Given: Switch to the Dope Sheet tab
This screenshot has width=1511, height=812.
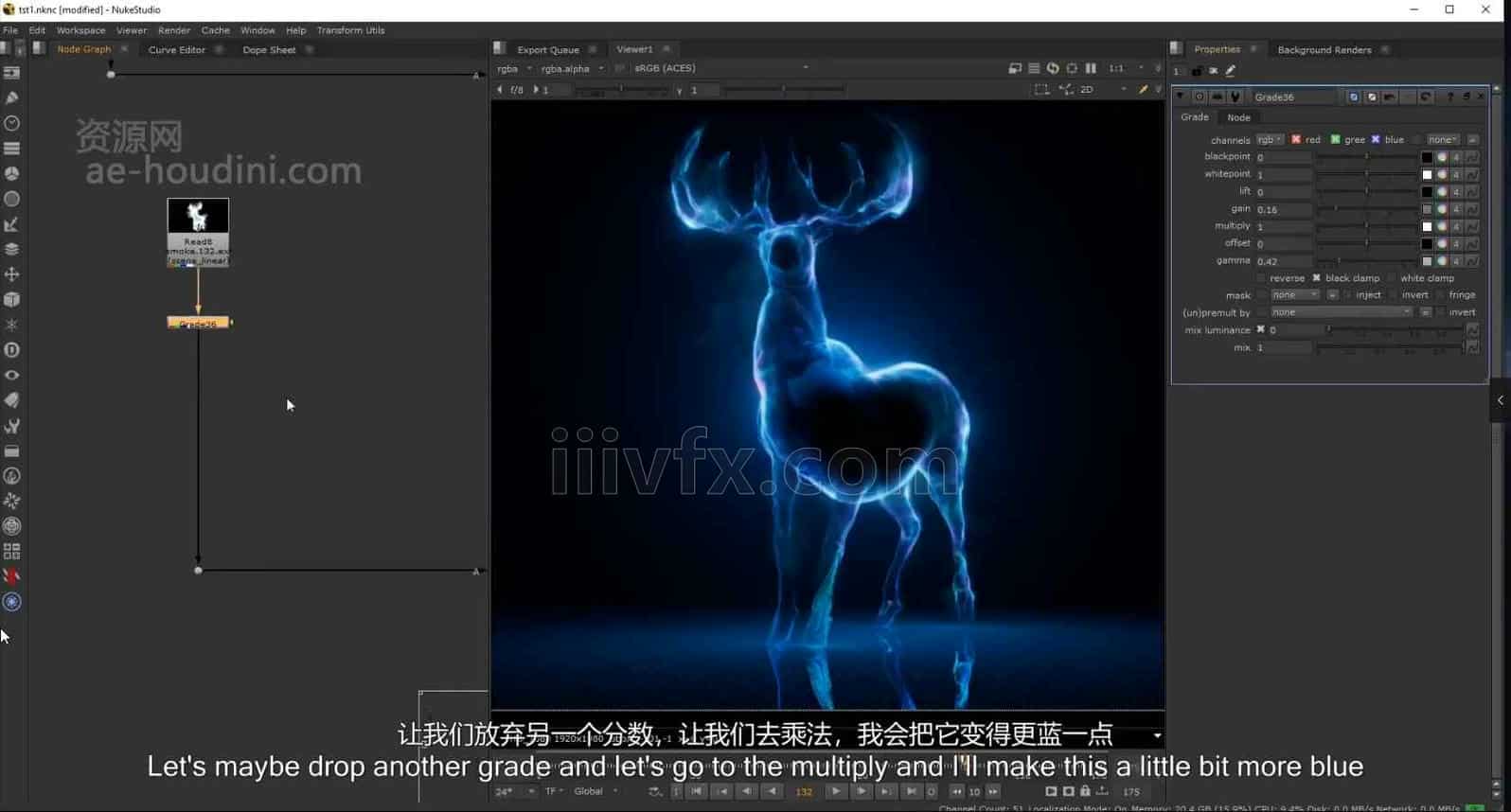Looking at the screenshot, I should click(269, 50).
